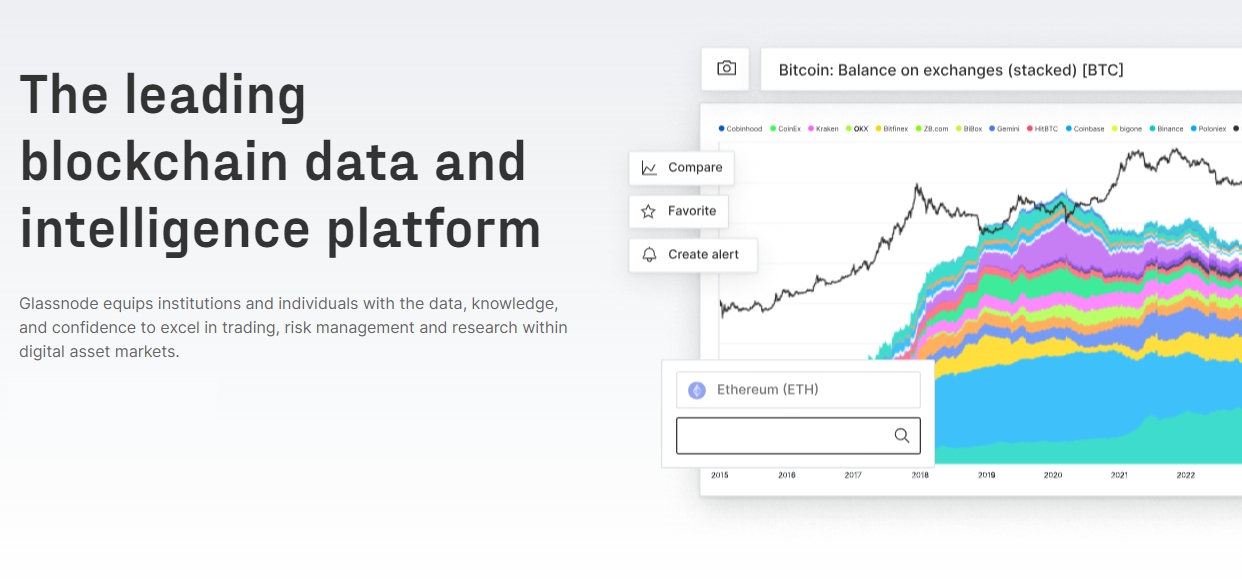The width and height of the screenshot is (1242, 580).
Task: Open the Ethereum (ETH) asset selector
Action: tap(798, 390)
